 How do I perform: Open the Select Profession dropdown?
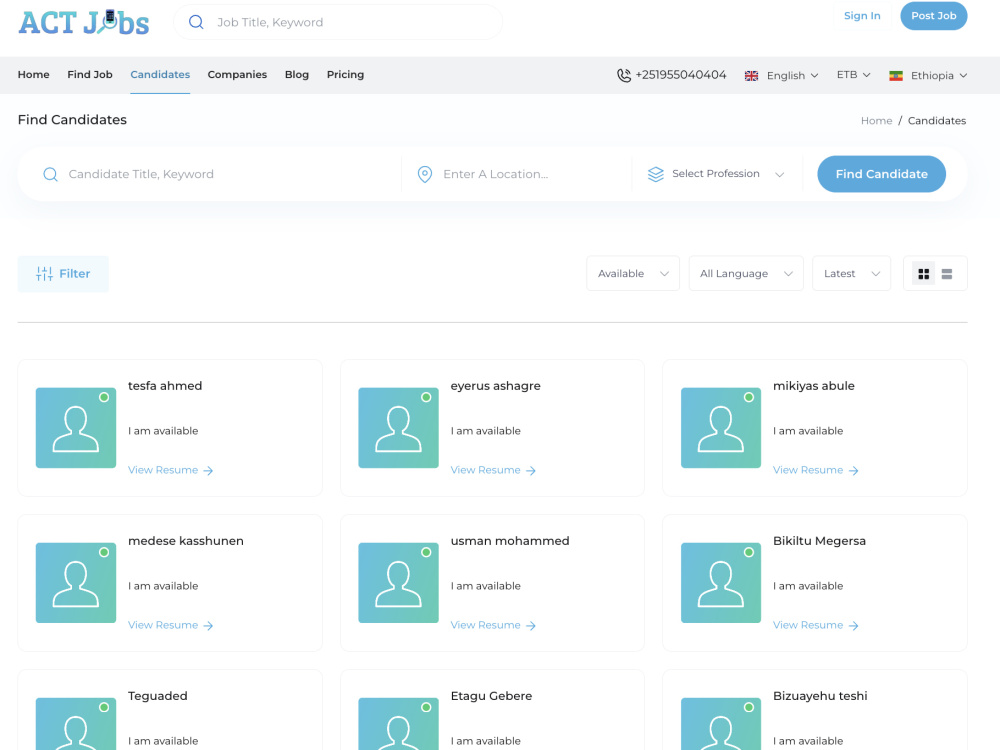[x=716, y=174]
